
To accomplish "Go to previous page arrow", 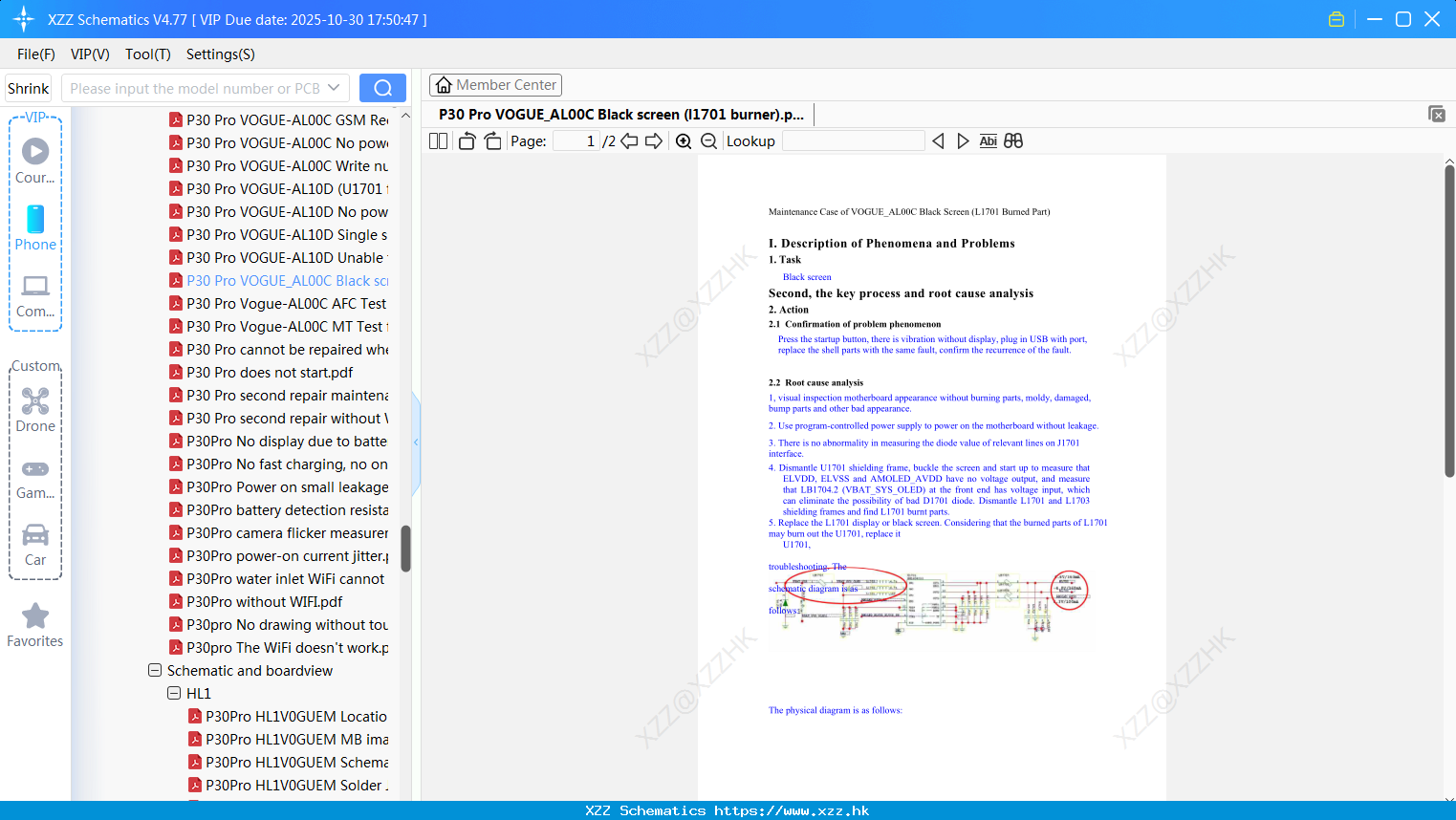I will coord(629,141).
